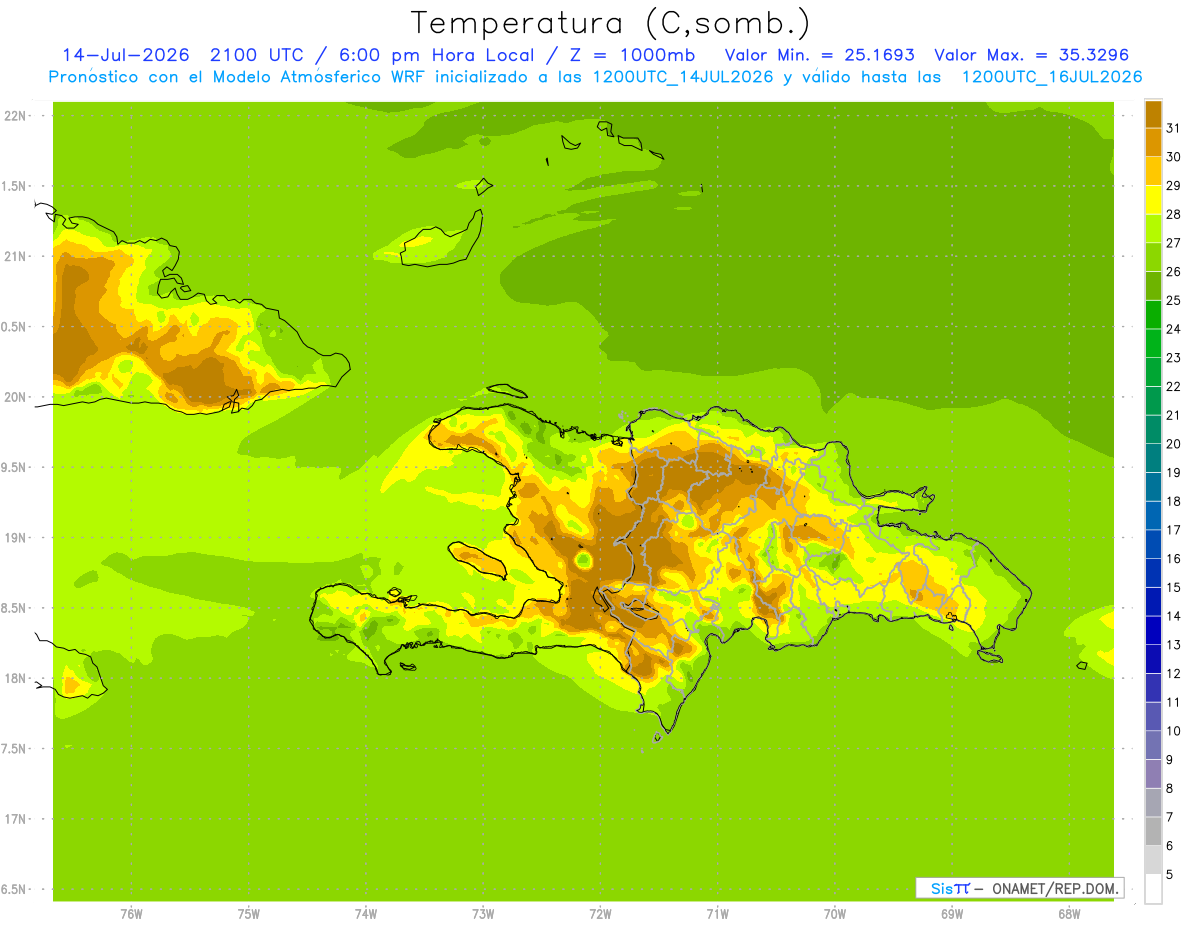
Task: Select the "Valor Max. = 35.3296" readout
Action: coord(1031,55)
